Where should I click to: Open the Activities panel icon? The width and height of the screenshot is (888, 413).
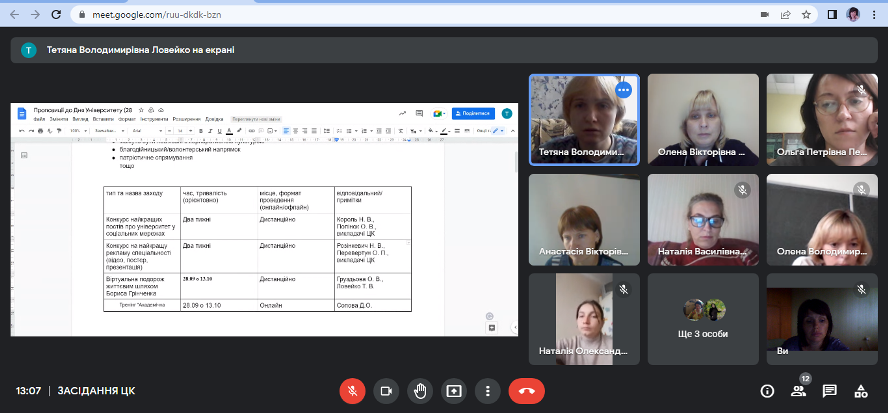pyautogui.click(x=861, y=391)
